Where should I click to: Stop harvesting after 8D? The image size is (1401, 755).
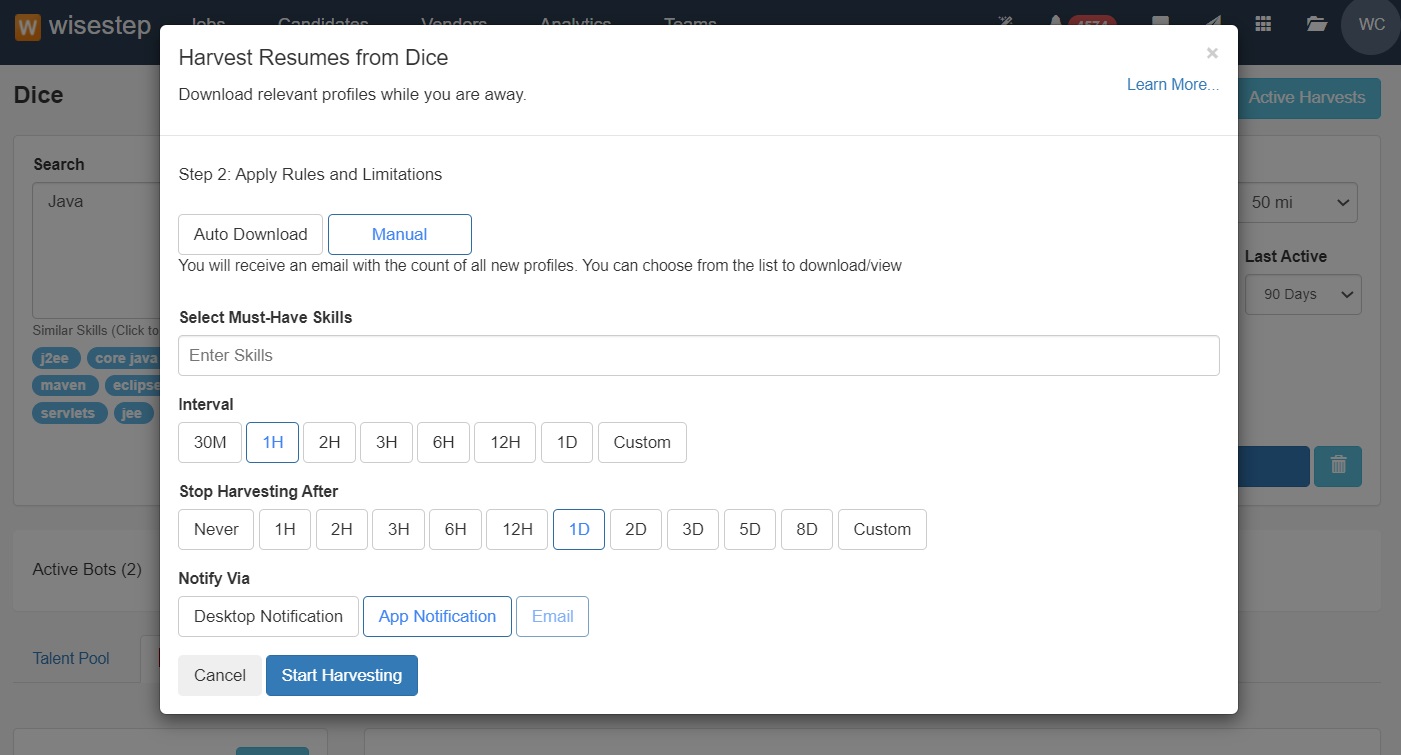[807, 529]
